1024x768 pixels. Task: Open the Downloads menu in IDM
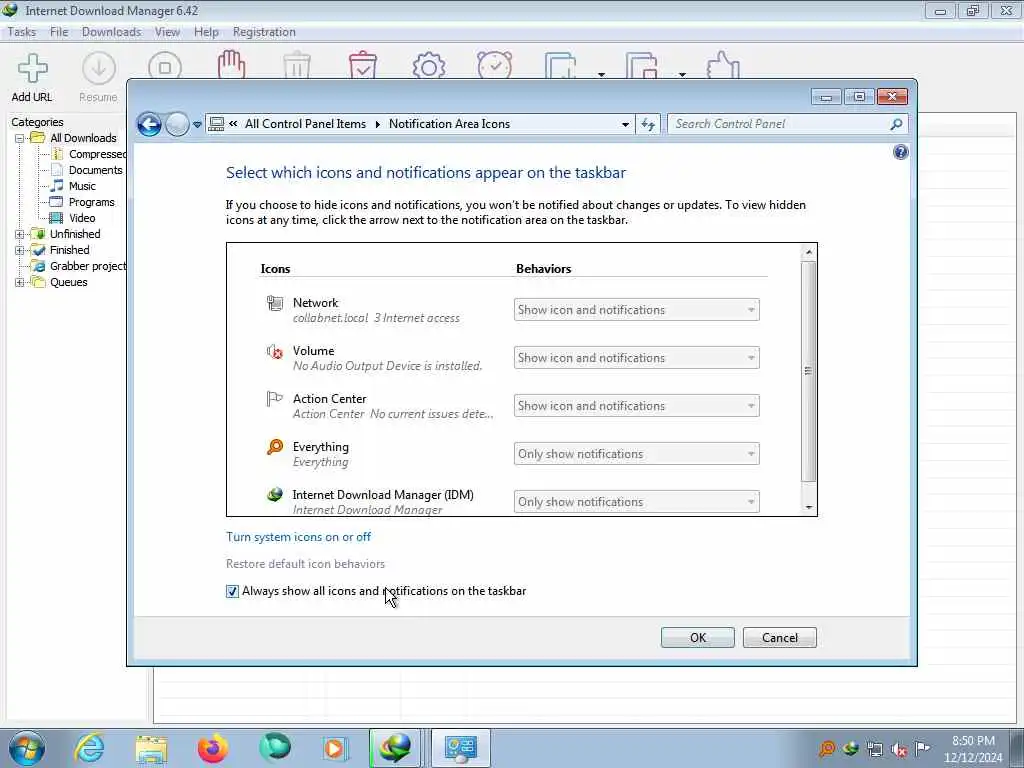tap(111, 32)
